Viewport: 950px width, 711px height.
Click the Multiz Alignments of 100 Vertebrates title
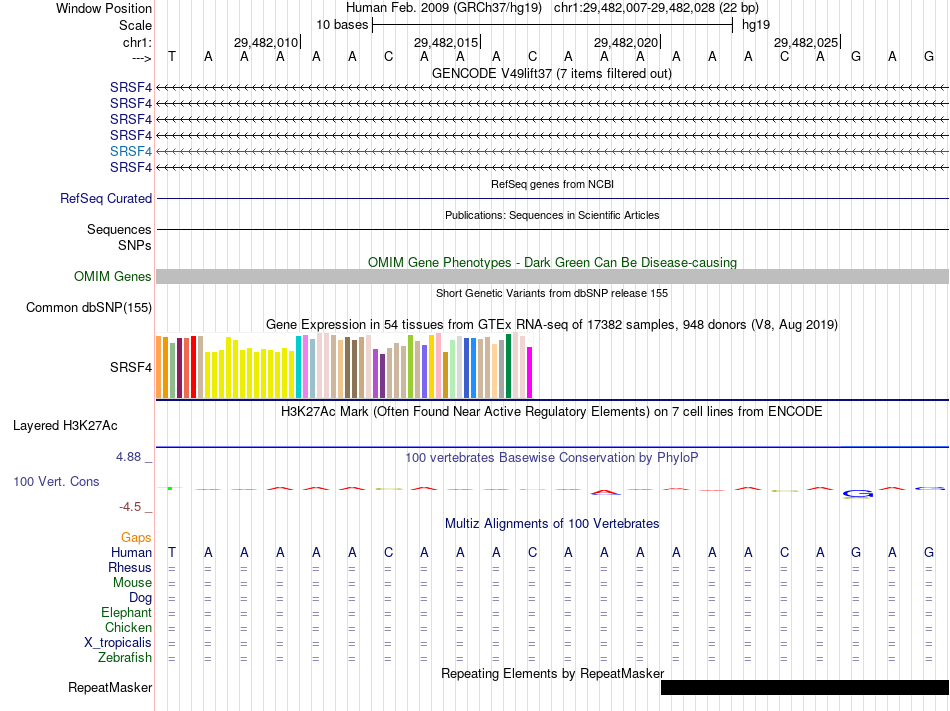[552, 524]
